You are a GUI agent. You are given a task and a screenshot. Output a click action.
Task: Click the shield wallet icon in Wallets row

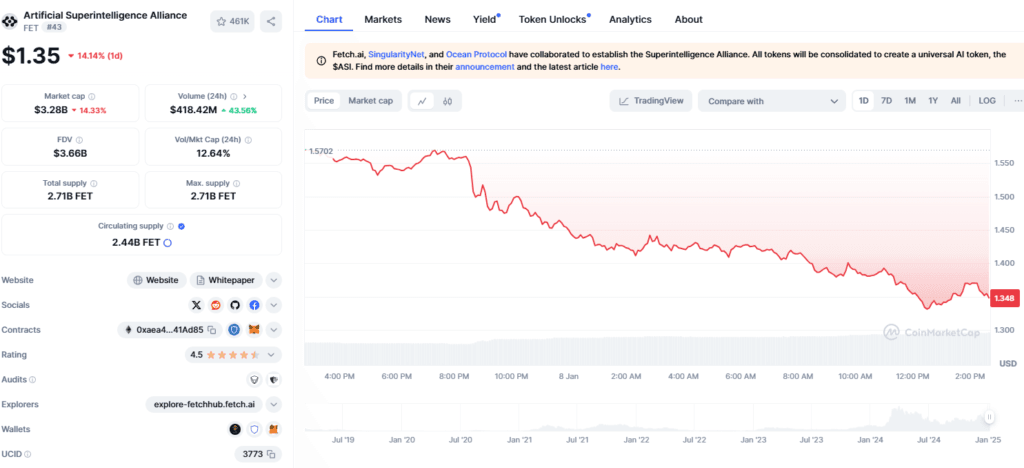255,429
